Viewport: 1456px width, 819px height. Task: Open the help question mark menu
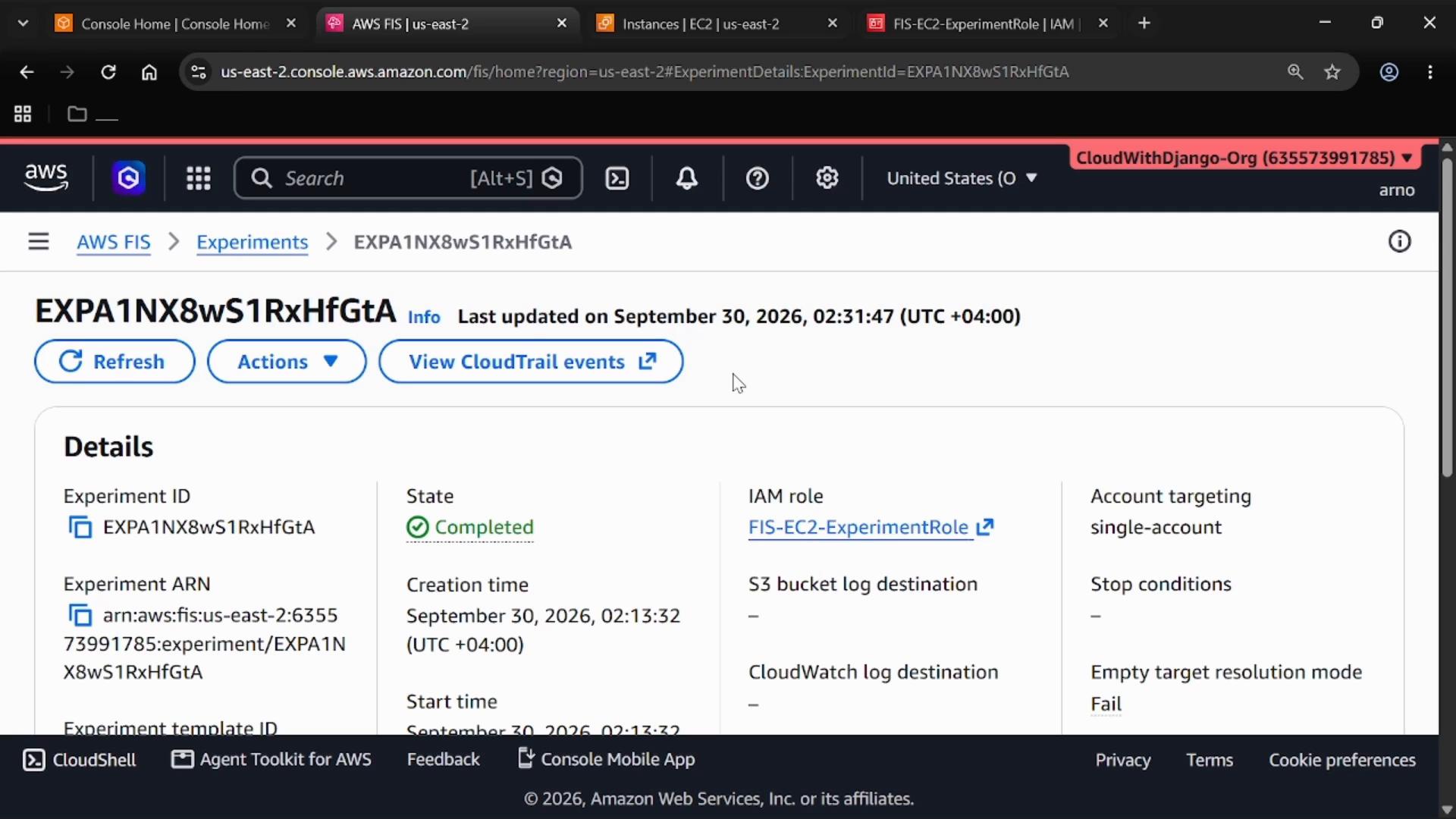pos(758,178)
